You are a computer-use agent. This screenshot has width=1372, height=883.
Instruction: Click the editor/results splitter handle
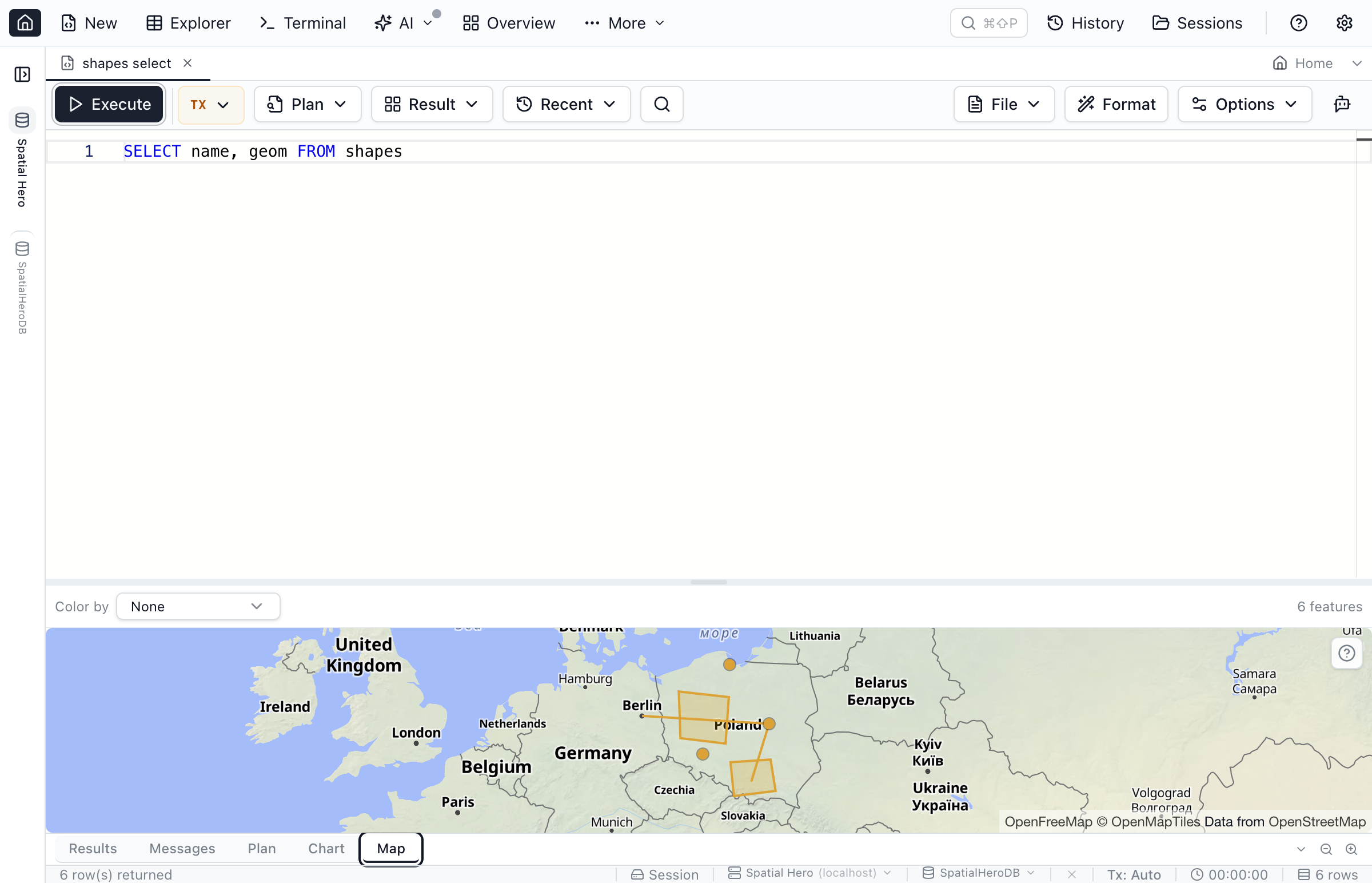click(x=708, y=582)
